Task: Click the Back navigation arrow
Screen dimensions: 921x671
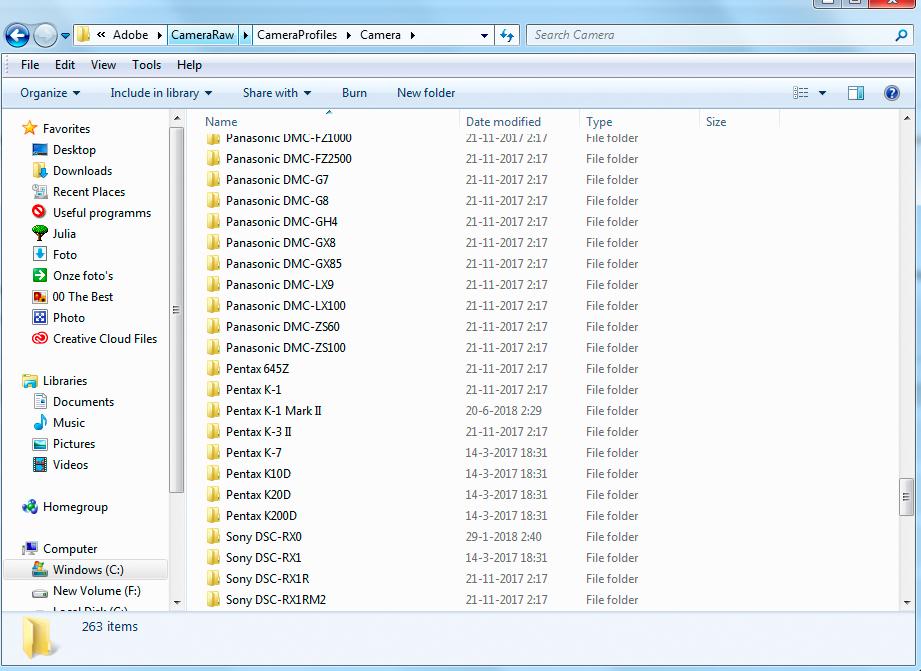Action: pyautogui.click(x=17, y=35)
